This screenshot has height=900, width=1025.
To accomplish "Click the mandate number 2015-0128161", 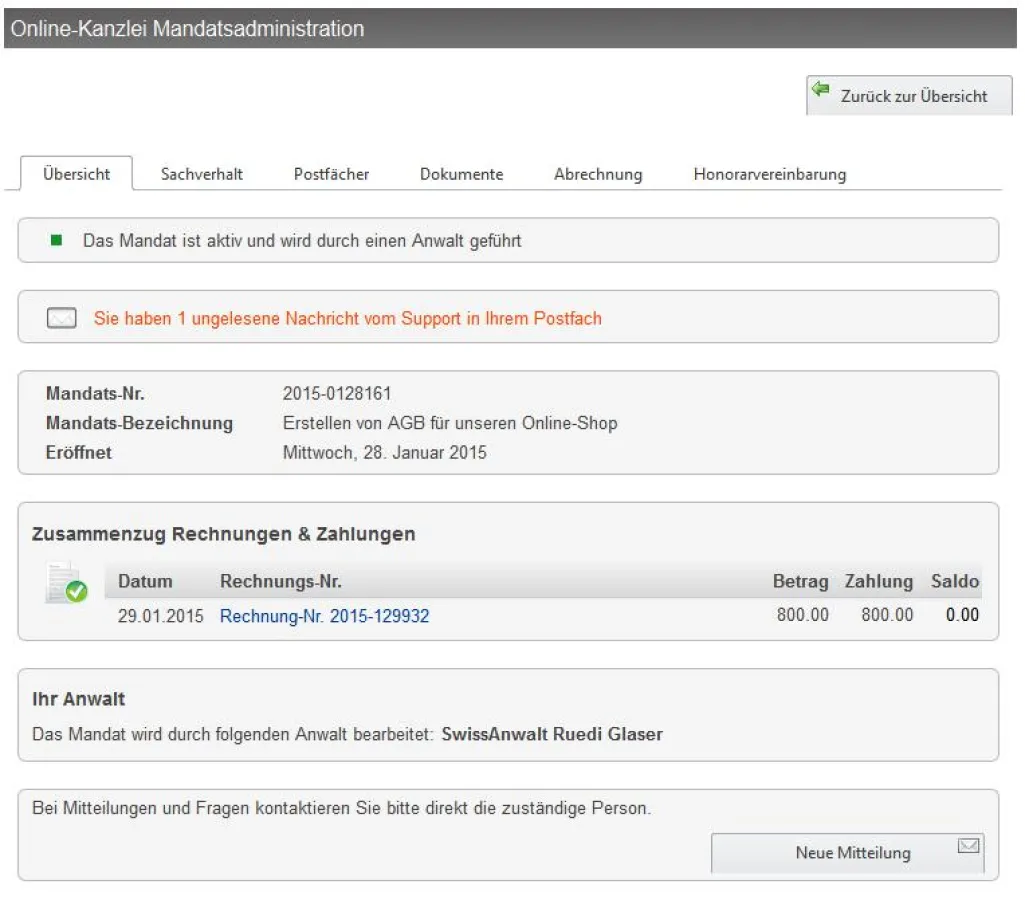I will click(x=330, y=394).
